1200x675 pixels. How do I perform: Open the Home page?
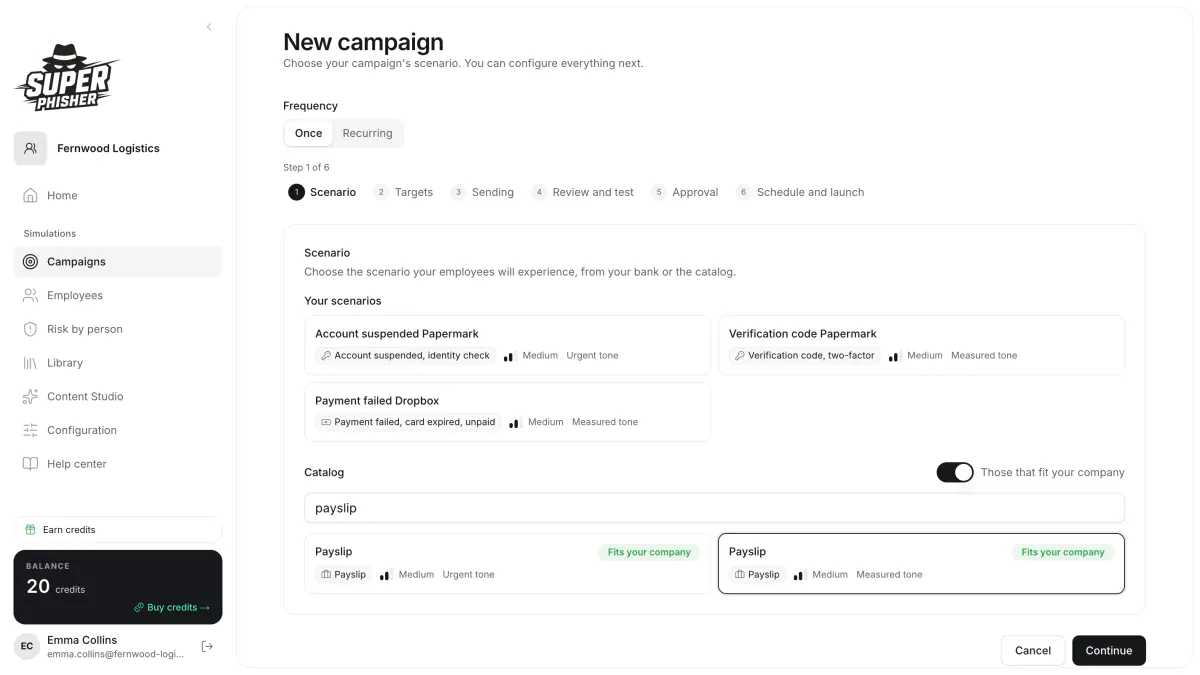point(118,196)
